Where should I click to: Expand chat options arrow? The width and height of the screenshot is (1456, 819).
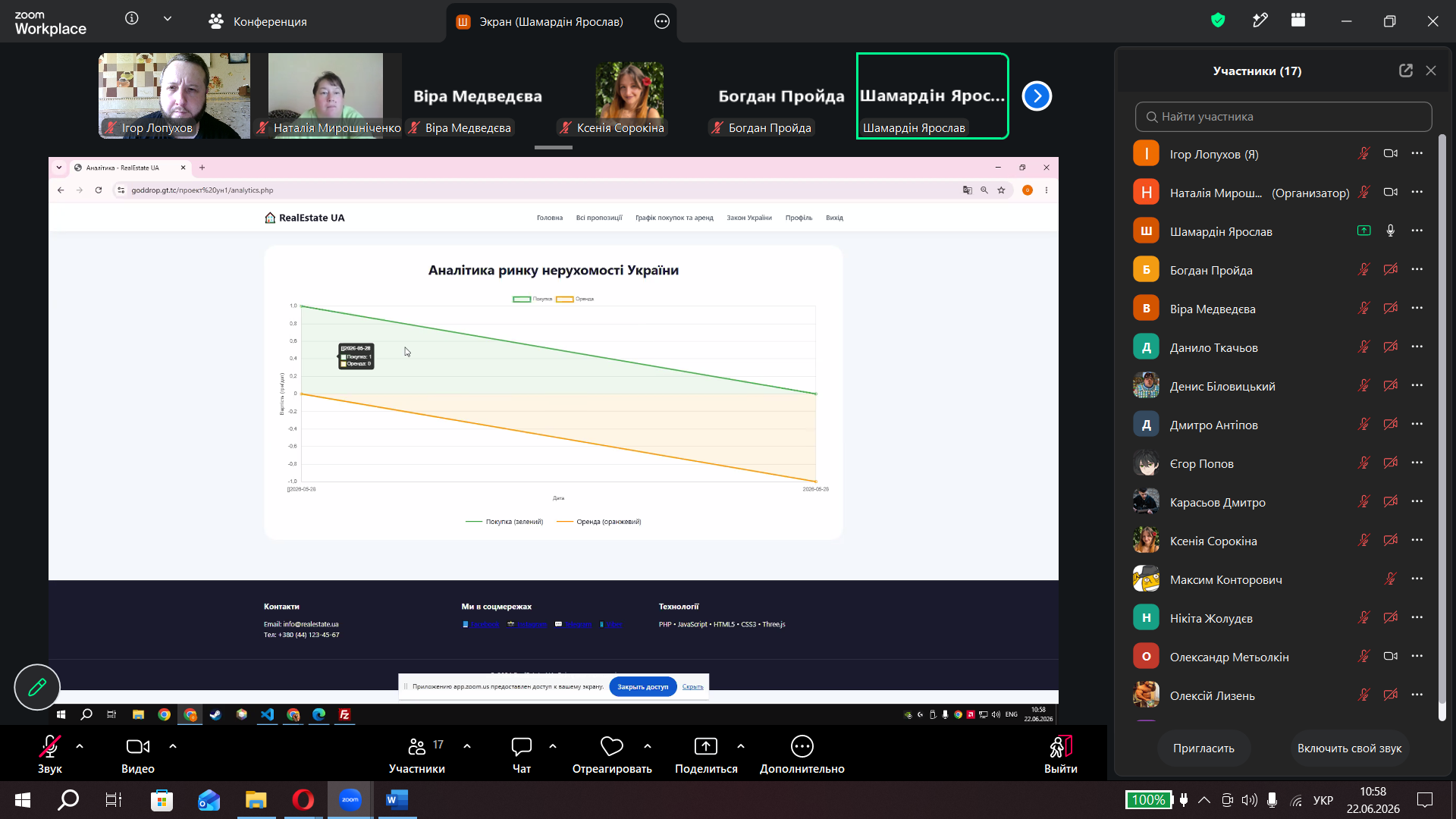pos(553,746)
